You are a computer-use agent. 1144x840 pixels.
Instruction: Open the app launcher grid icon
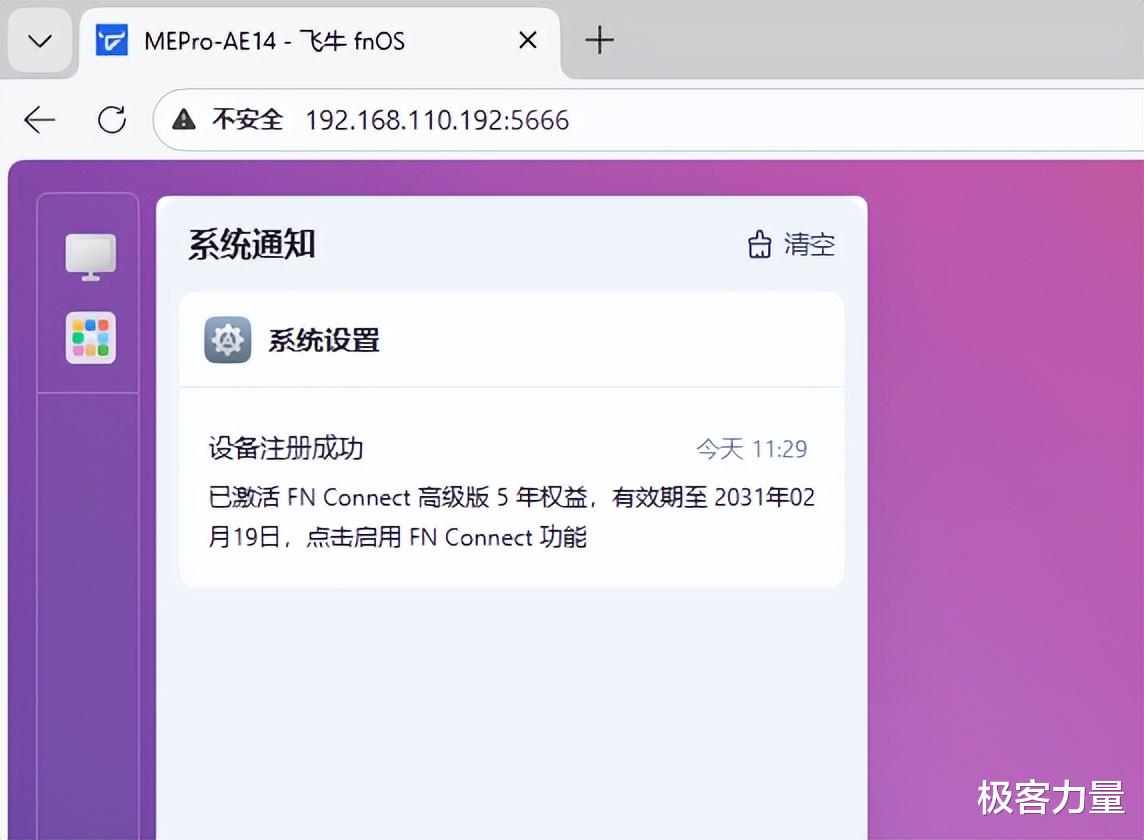[x=90, y=338]
